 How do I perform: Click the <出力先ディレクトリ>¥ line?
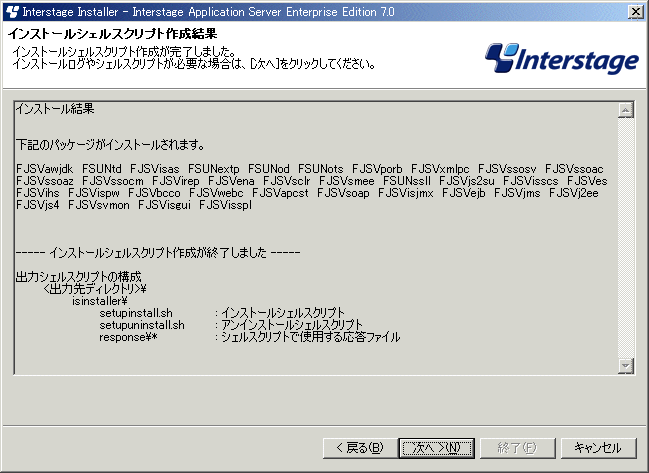(x=95, y=289)
